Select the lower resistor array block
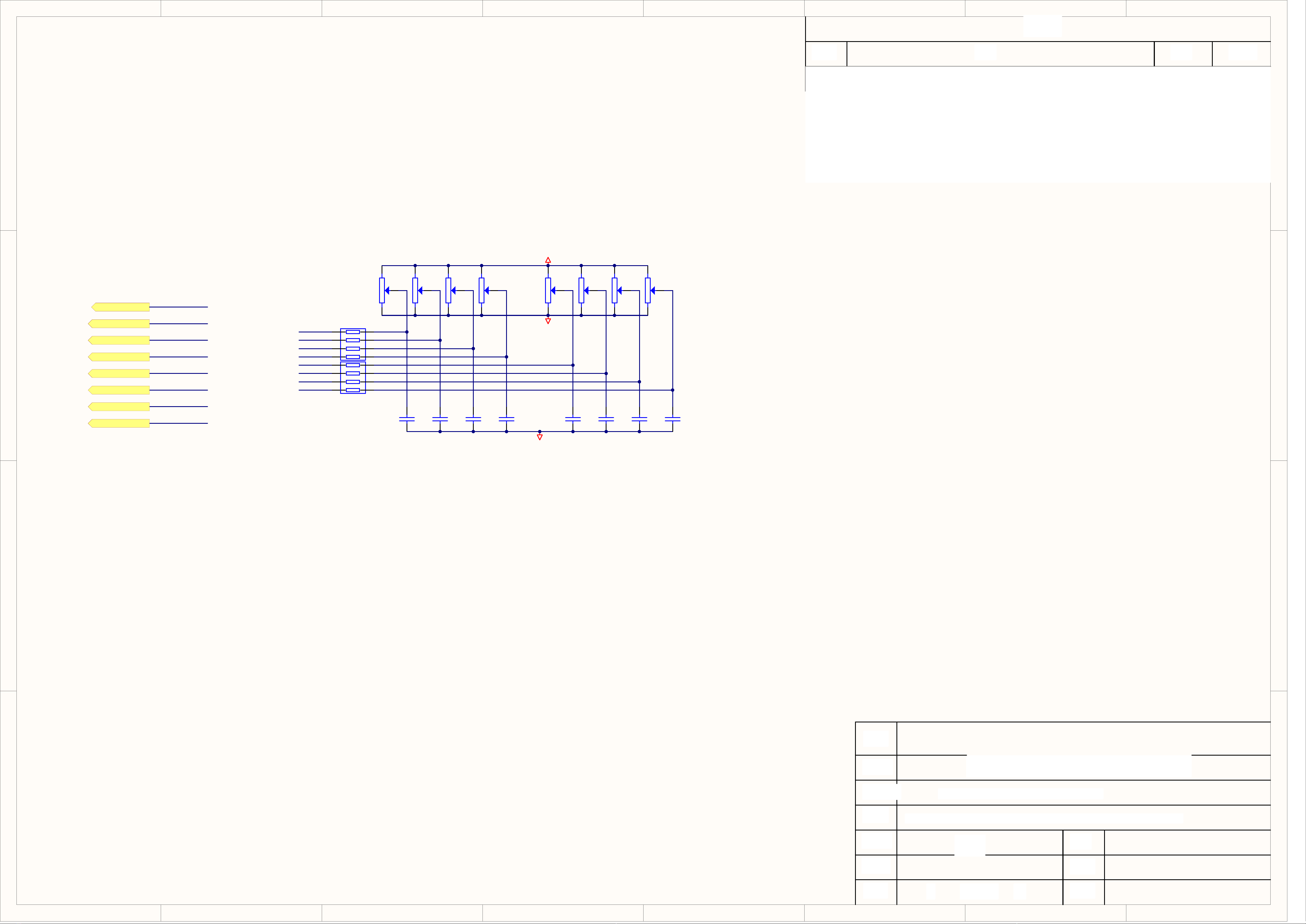The image size is (1306, 924). click(353, 378)
